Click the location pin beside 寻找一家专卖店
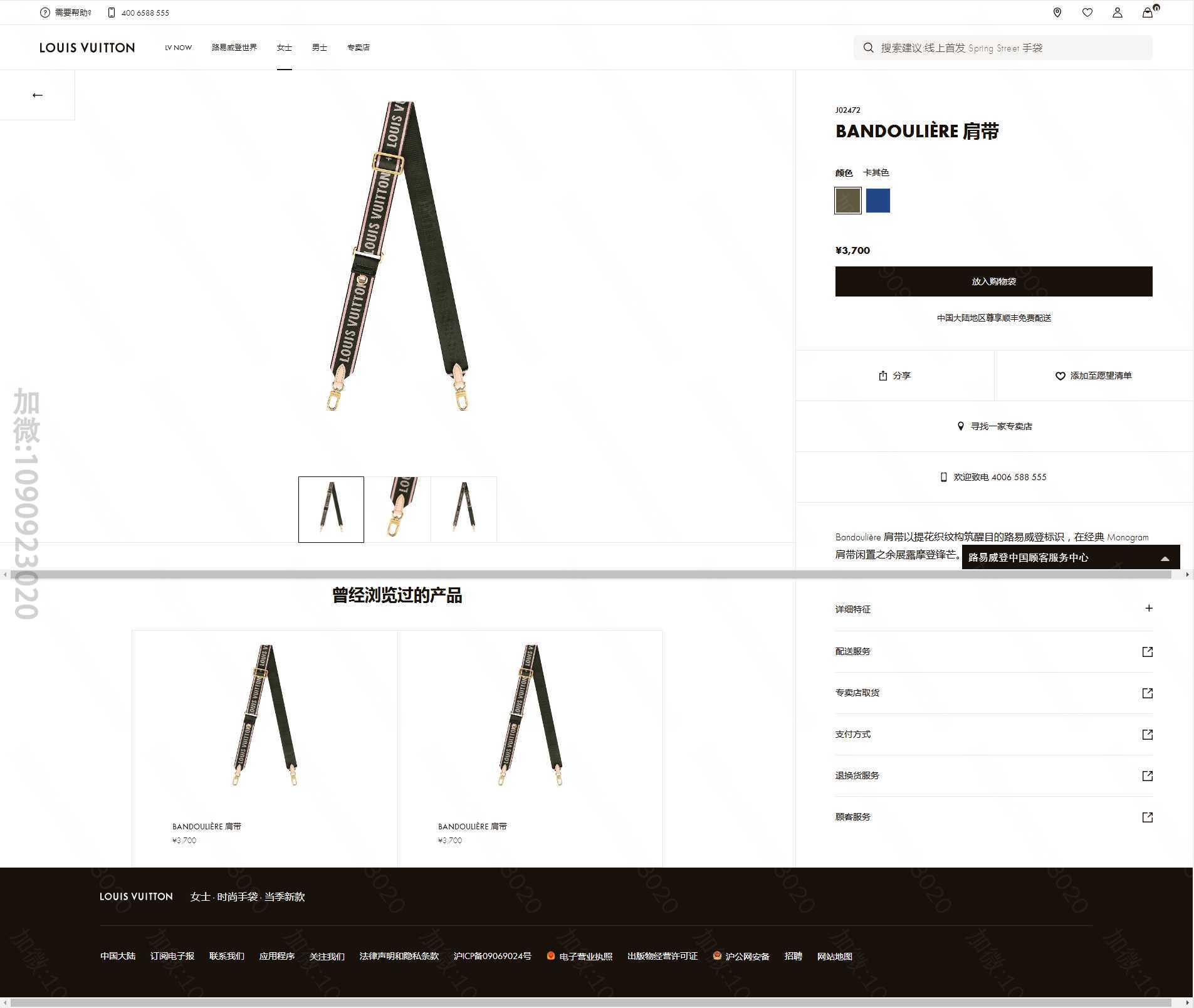 tap(961, 426)
